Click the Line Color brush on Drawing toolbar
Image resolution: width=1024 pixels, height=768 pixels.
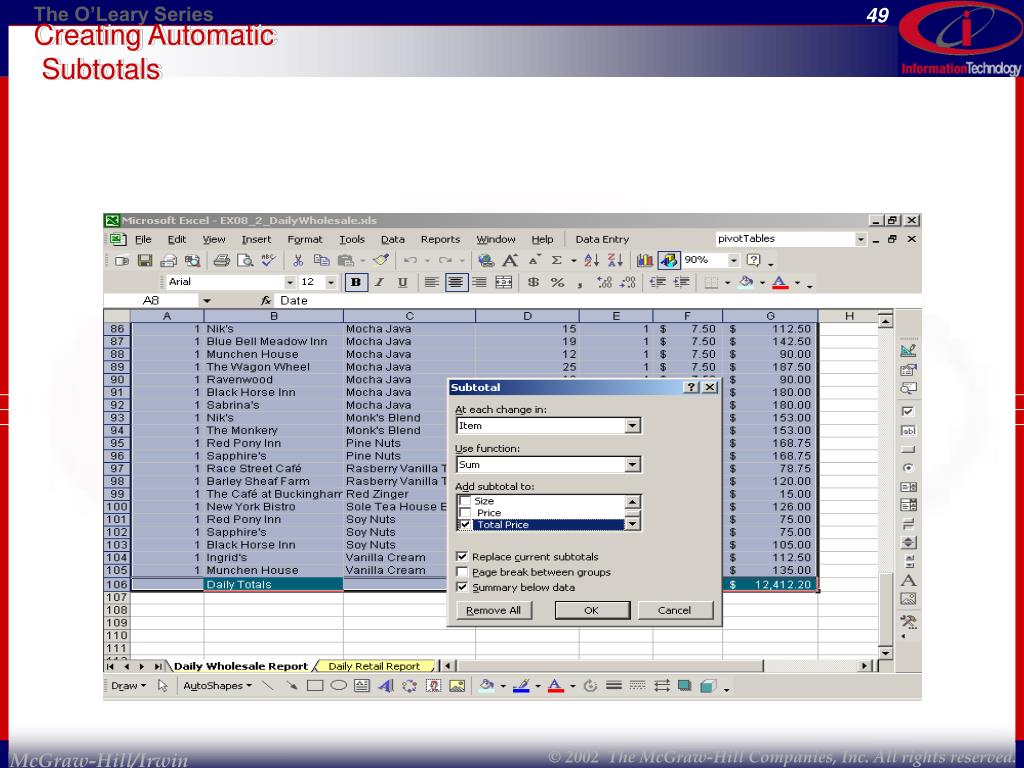(521, 686)
